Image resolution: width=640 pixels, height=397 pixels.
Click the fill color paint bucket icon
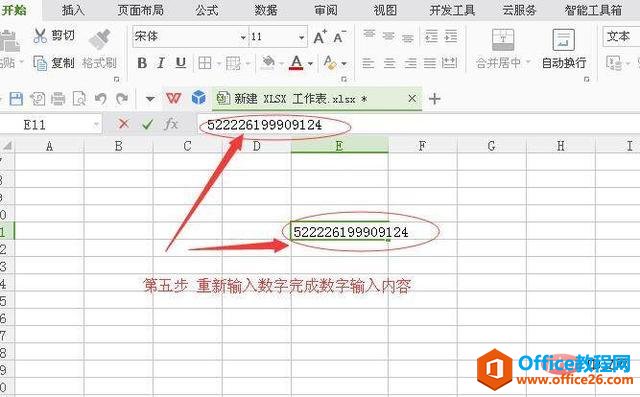point(268,63)
